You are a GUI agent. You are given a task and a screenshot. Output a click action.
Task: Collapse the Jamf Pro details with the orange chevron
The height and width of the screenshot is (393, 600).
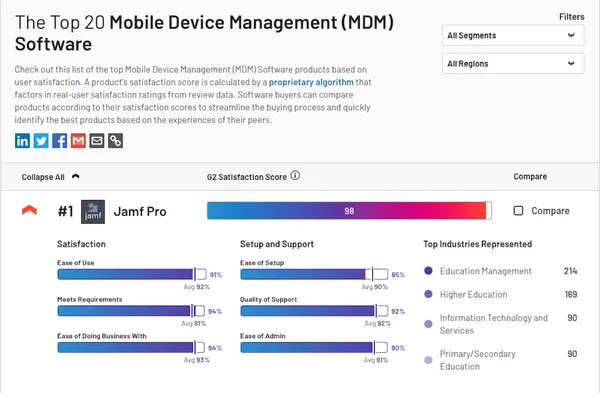(29, 210)
